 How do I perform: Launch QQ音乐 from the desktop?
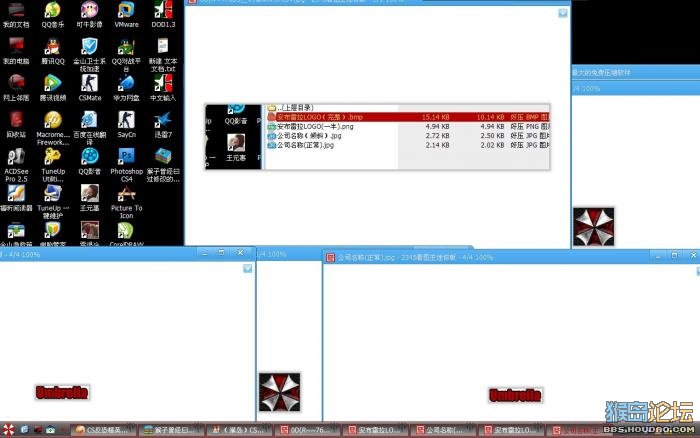tap(53, 14)
